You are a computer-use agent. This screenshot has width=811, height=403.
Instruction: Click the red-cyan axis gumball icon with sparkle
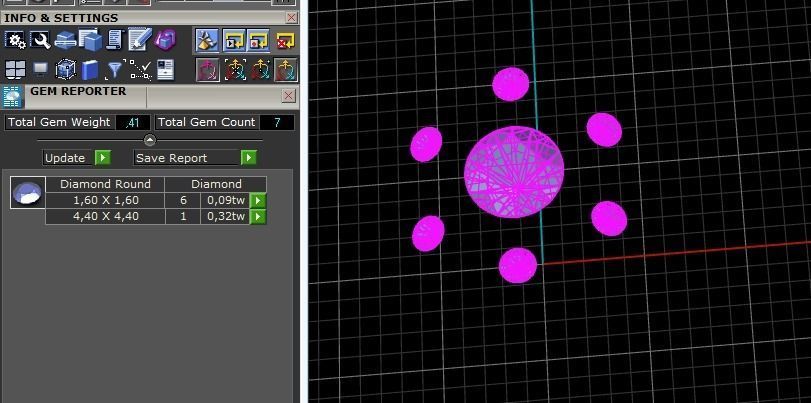click(x=260, y=70)
